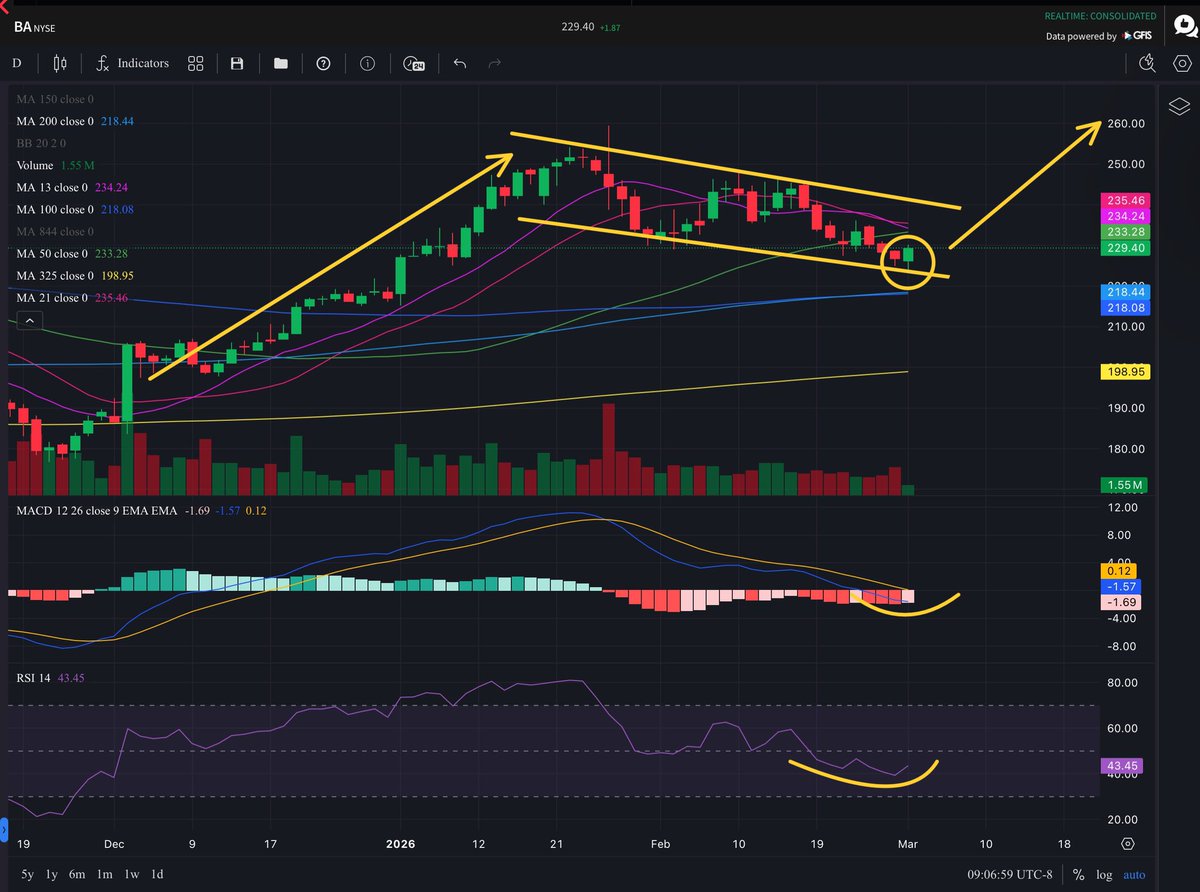Click the 233.28 green price label
Image resolution: width=1200 pixels, height=892 pixels.
1125,231
